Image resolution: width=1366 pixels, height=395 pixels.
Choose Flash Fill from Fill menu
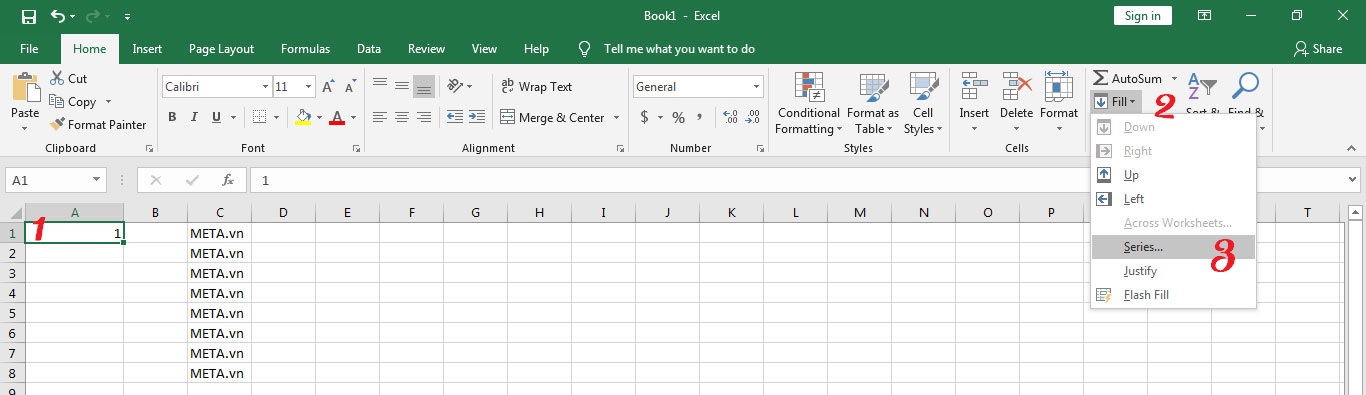(x=1172, y=295)
